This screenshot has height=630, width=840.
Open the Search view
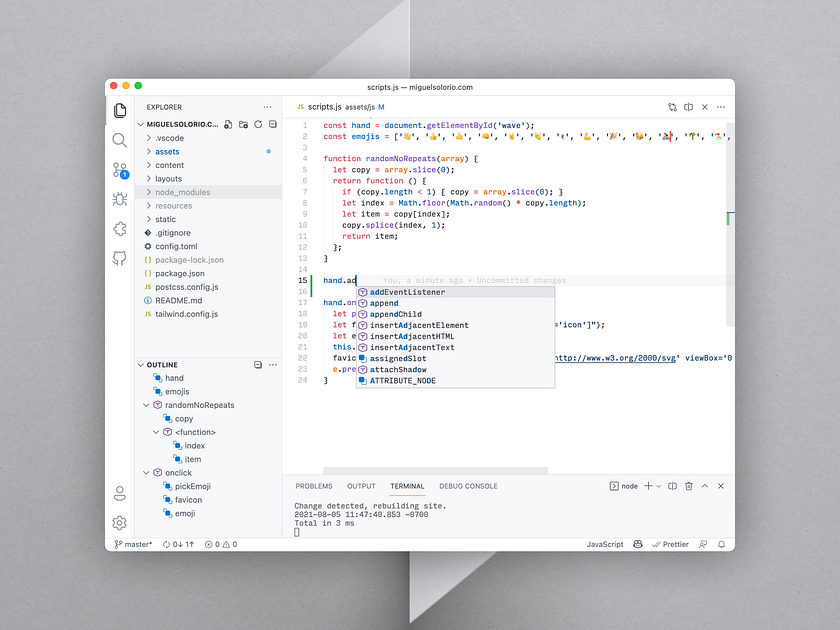pyautogui.click(x=120, y=141)
